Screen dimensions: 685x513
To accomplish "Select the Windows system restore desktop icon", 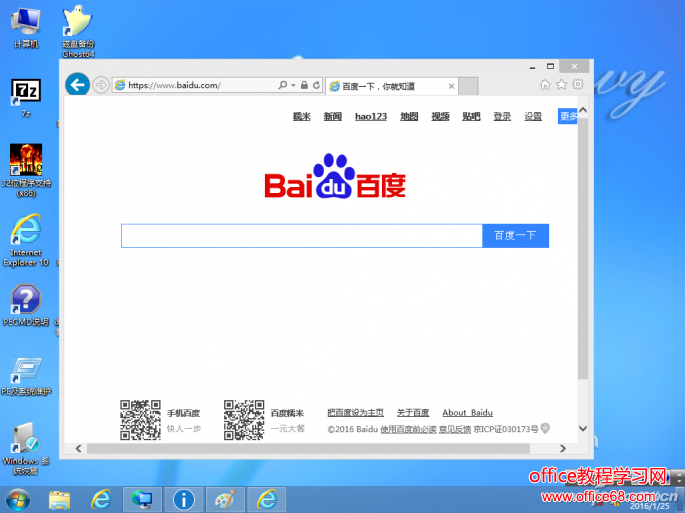I will pos(26,449).
